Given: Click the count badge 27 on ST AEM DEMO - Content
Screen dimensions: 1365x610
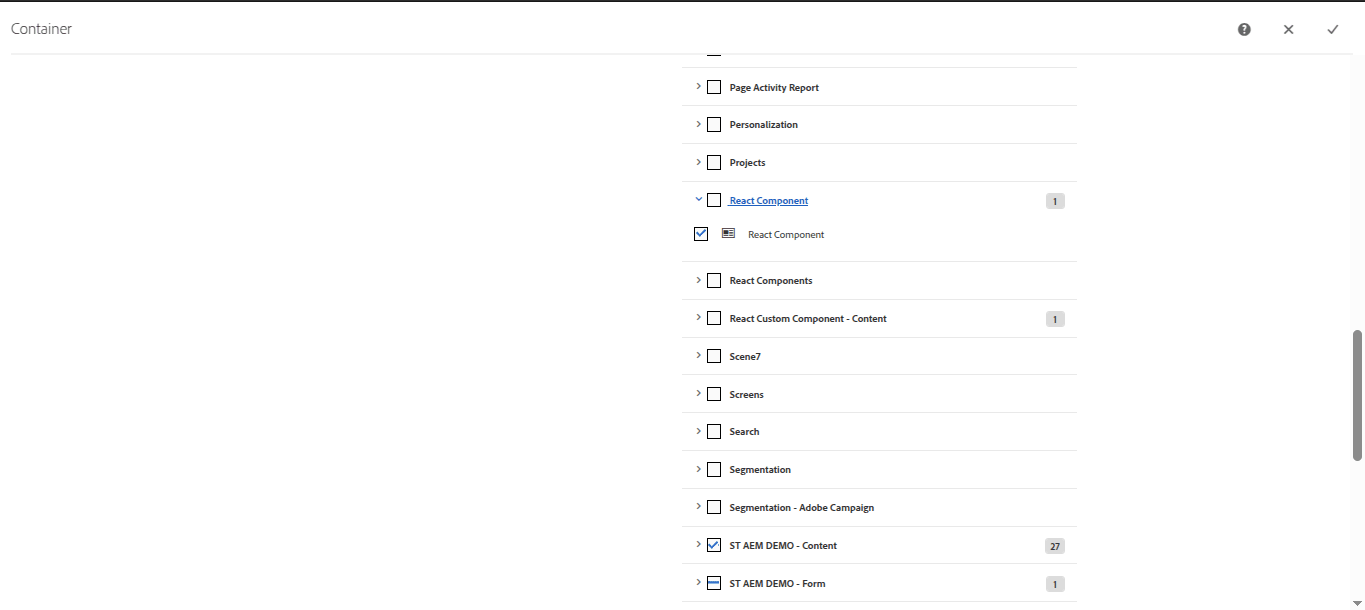Looking at the screenshot, I should click(x=1055, y=546).
